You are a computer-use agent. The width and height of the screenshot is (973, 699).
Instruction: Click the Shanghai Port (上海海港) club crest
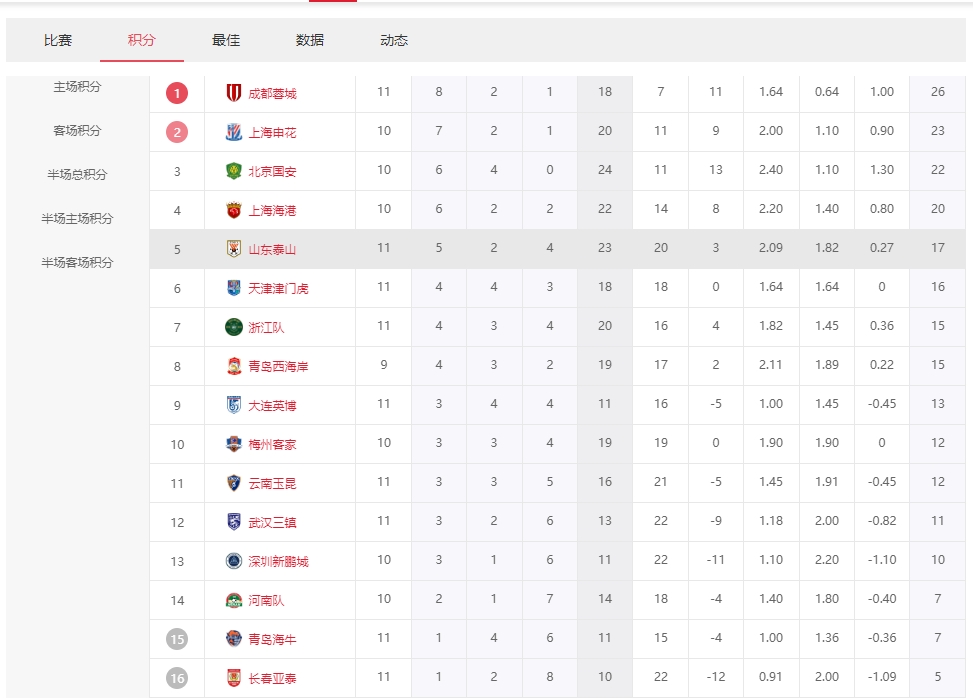click(x=234, y=210)
